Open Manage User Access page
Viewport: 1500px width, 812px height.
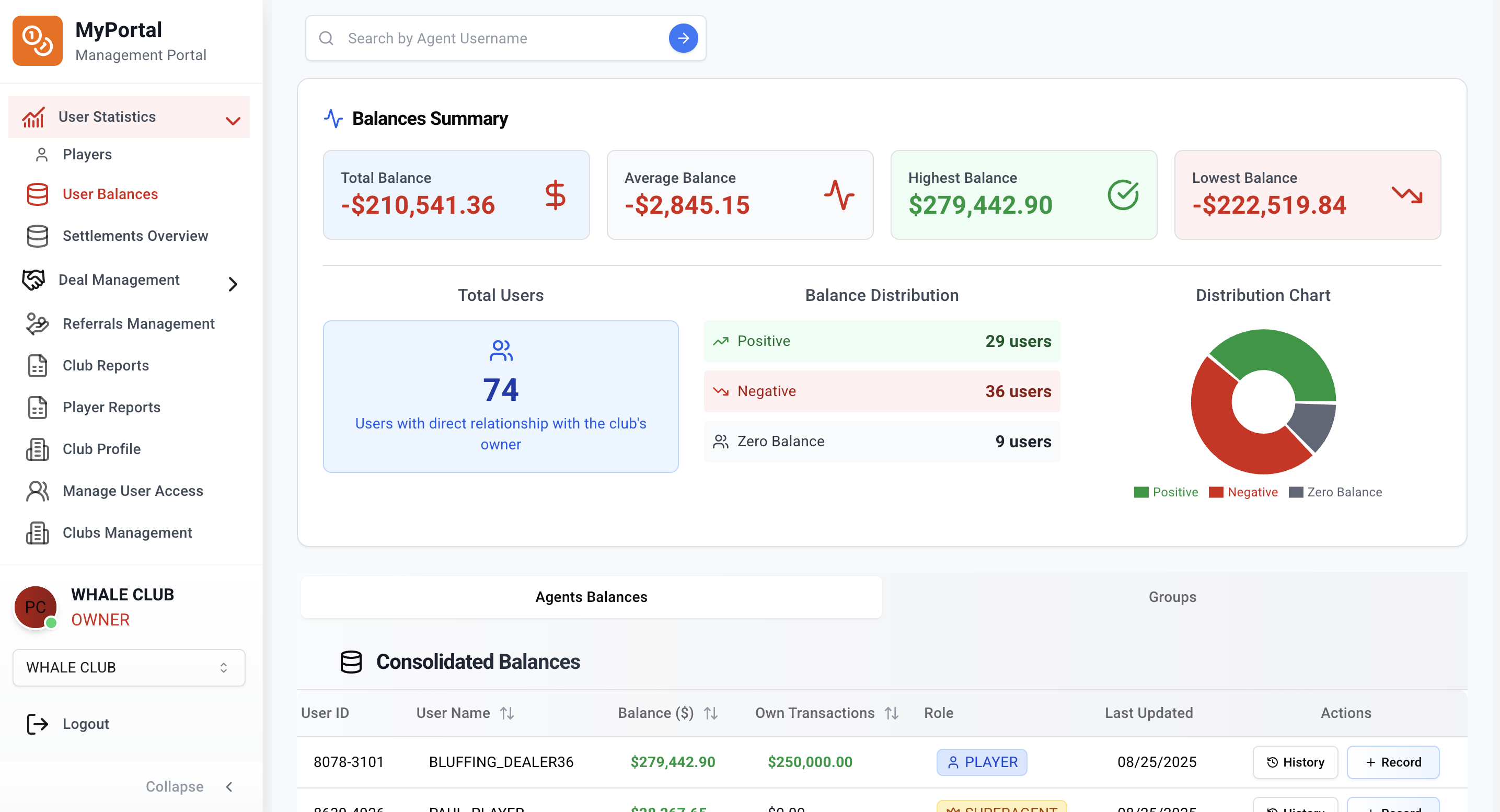133,491
